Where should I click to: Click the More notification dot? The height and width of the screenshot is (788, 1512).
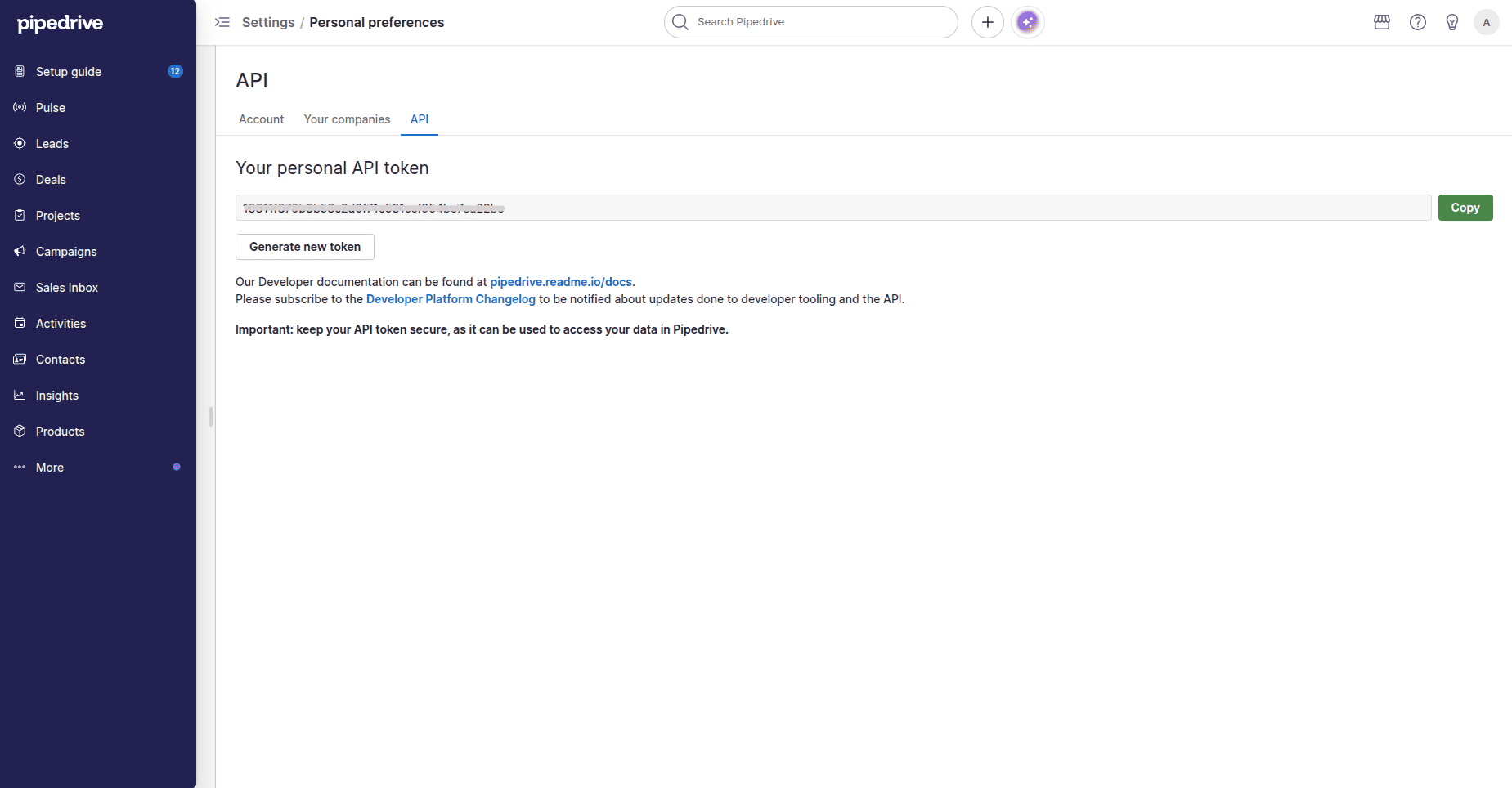pyautogui.click(x=177, y=467)
